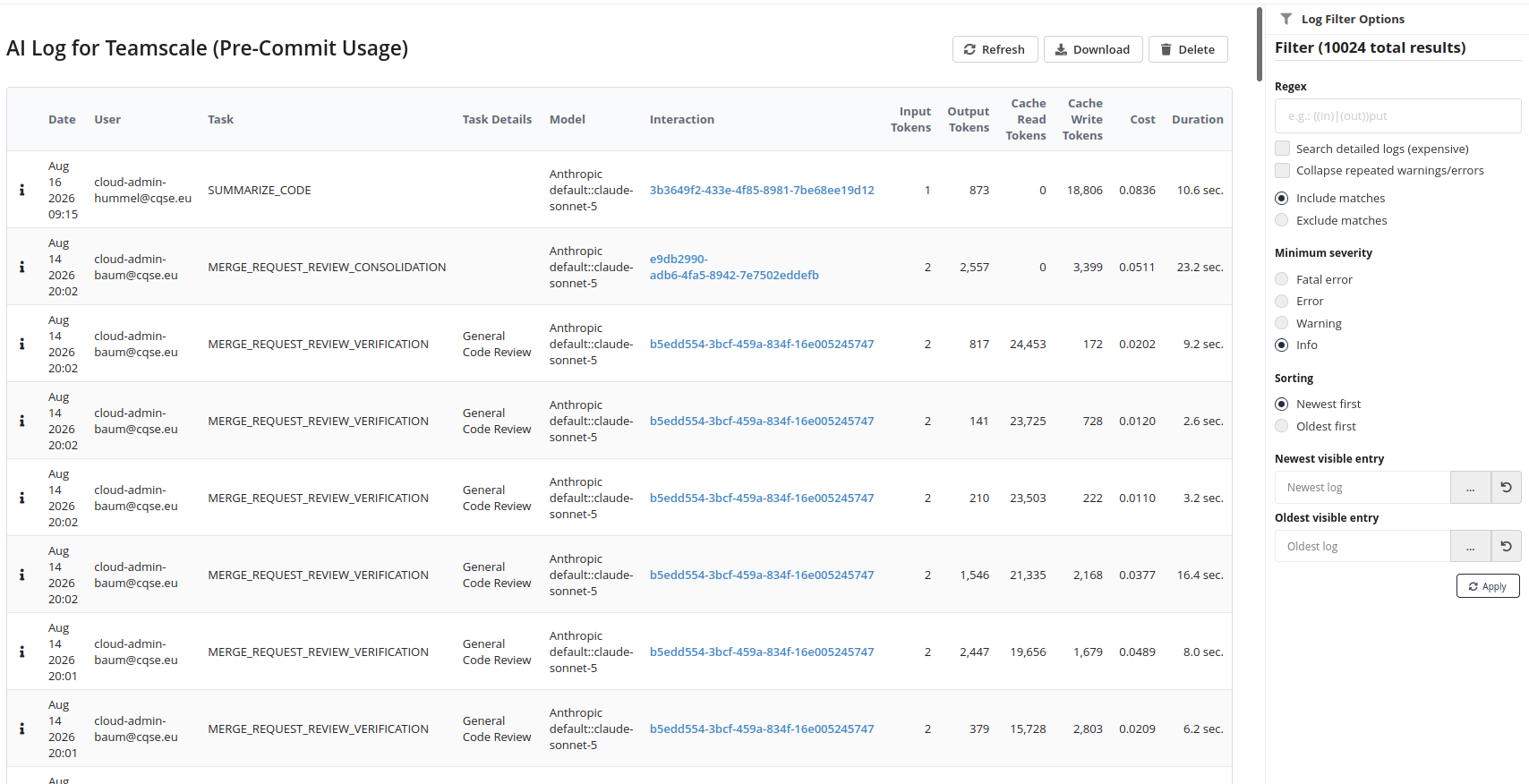
Task: Show info for the row costing 0.0120
Action: tap(22, 421)
